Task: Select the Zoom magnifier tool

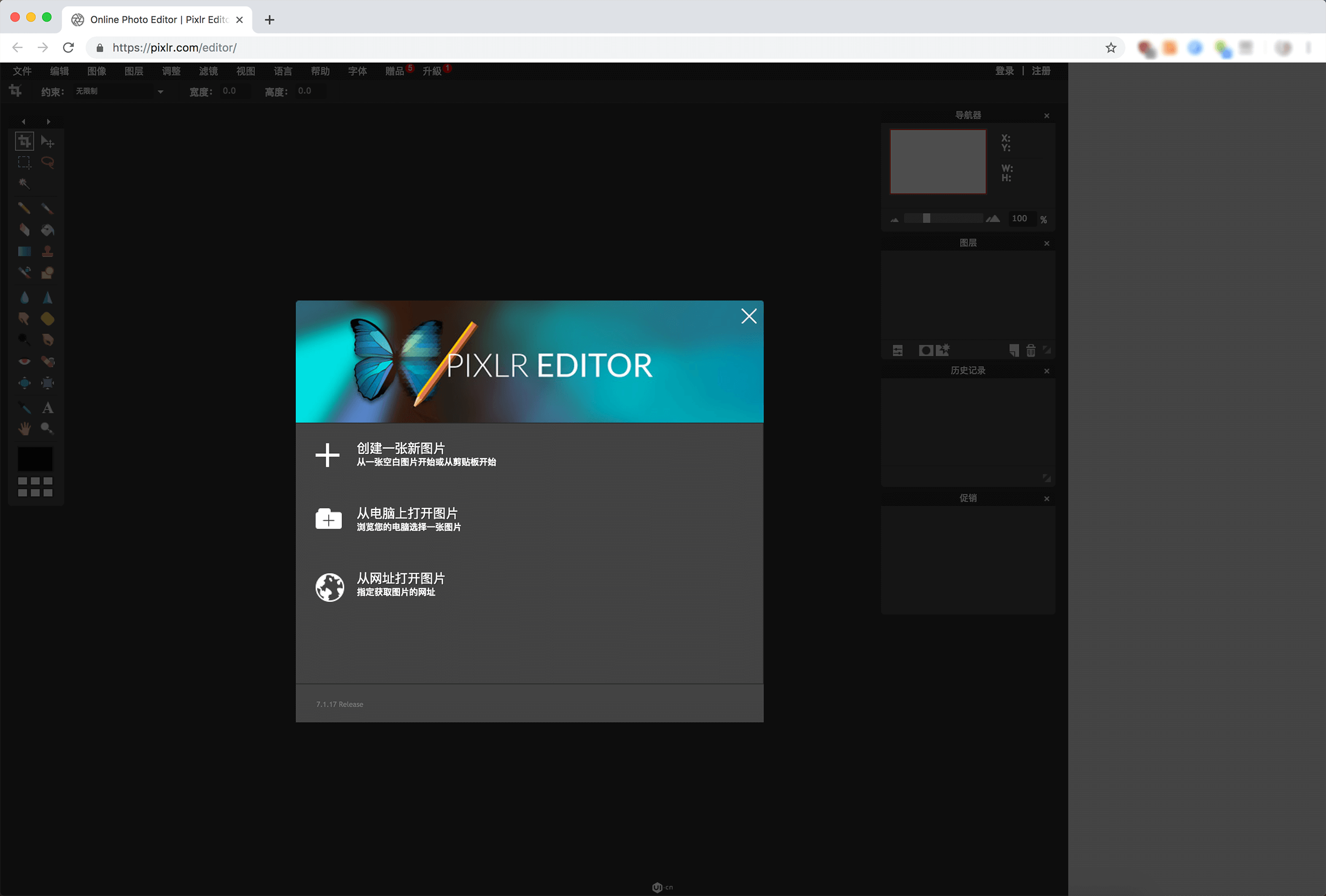Action: 48,428
